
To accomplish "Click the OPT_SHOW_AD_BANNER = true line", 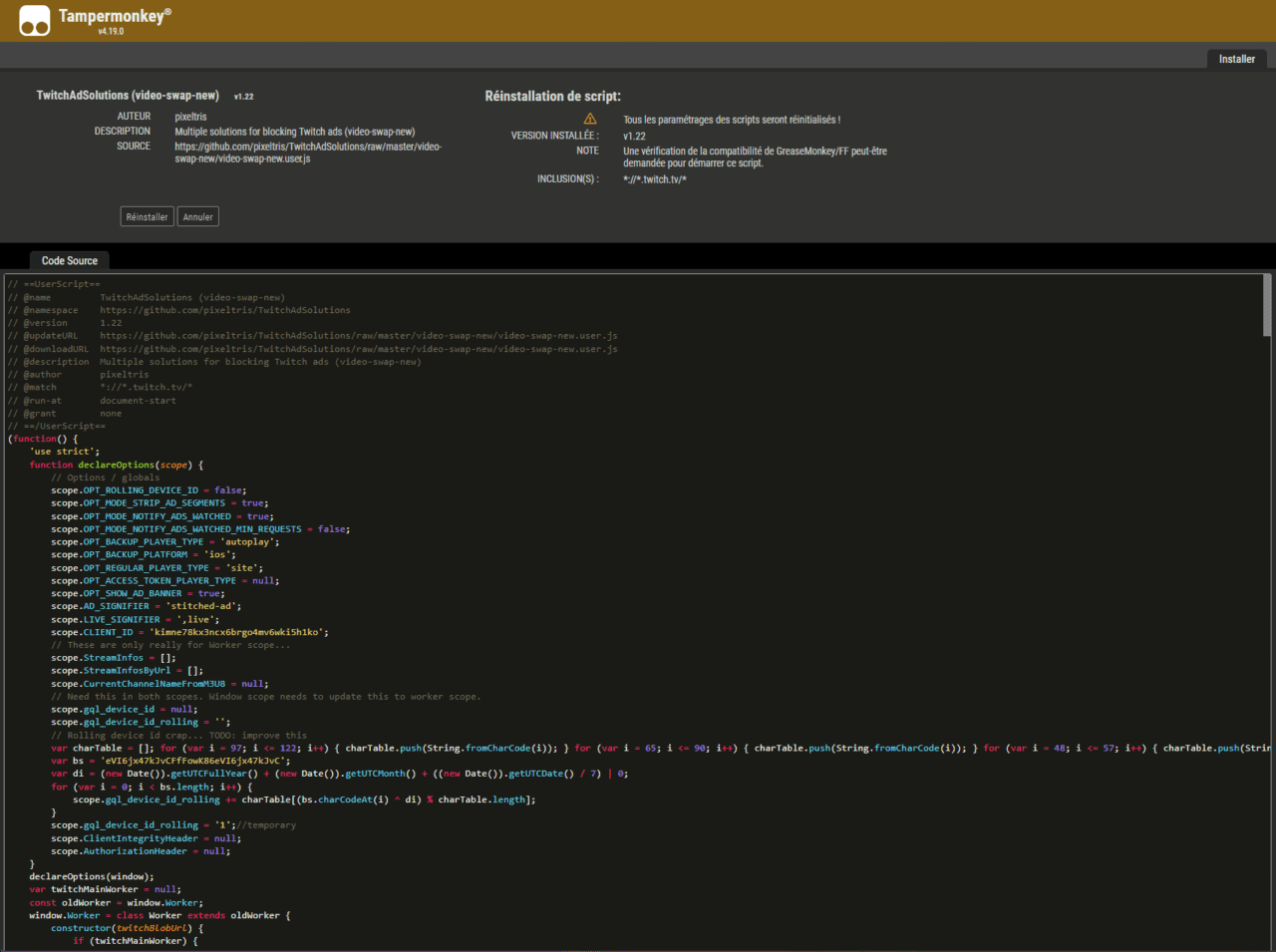I will click(x=139, y=593).
